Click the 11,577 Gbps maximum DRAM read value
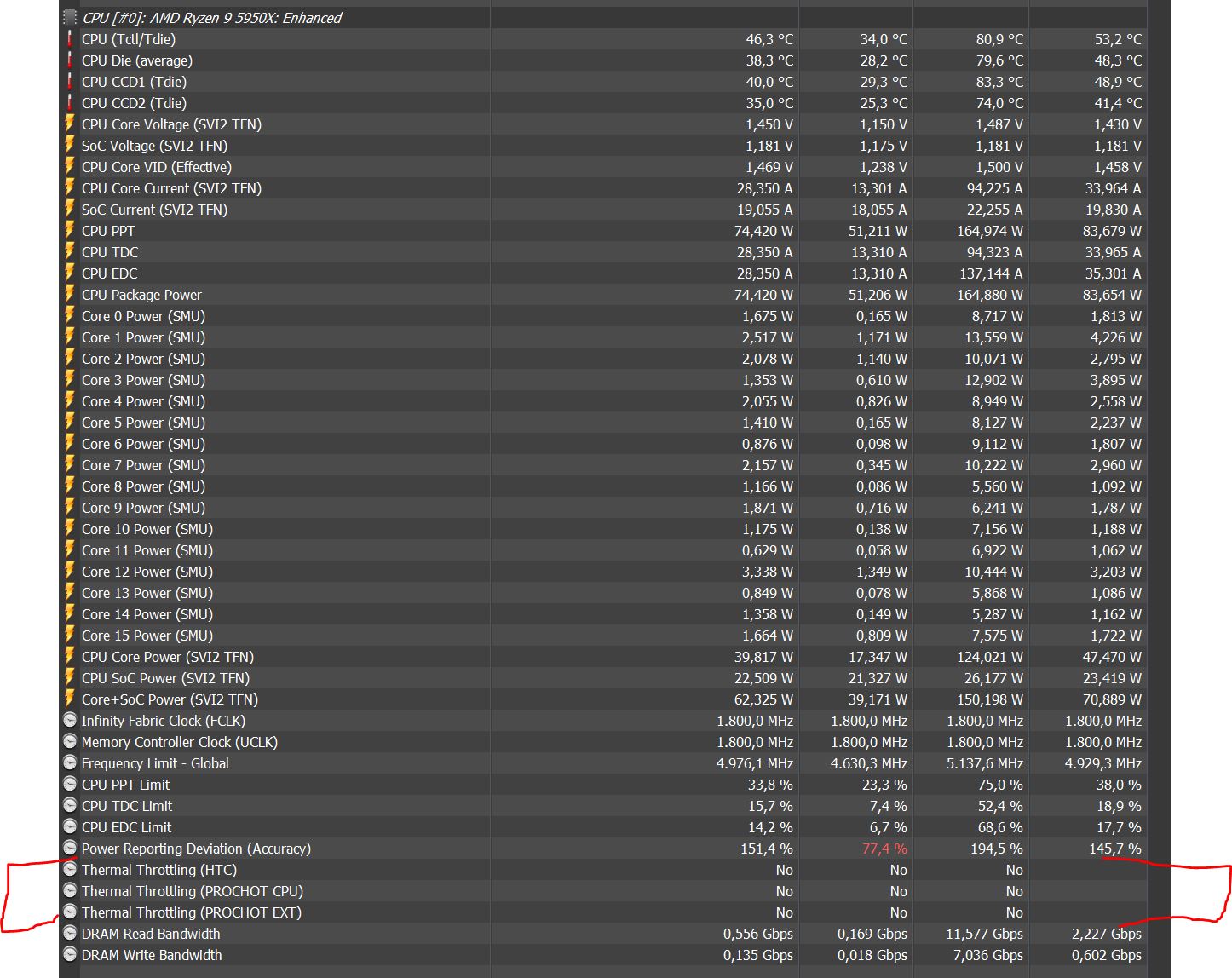1232x978 pixels. [984, 934]
